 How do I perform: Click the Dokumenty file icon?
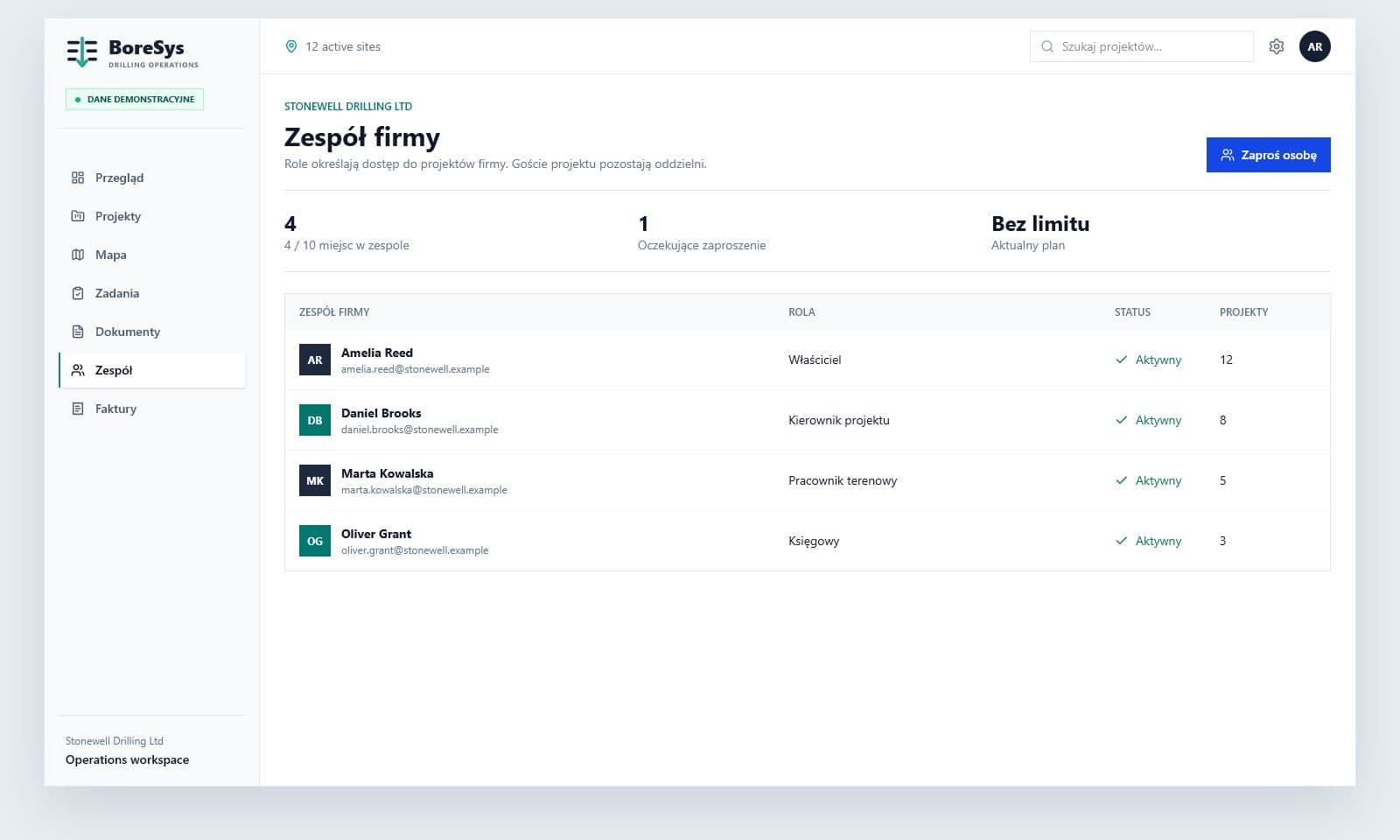pyautogui.click(x=78, y=332)
